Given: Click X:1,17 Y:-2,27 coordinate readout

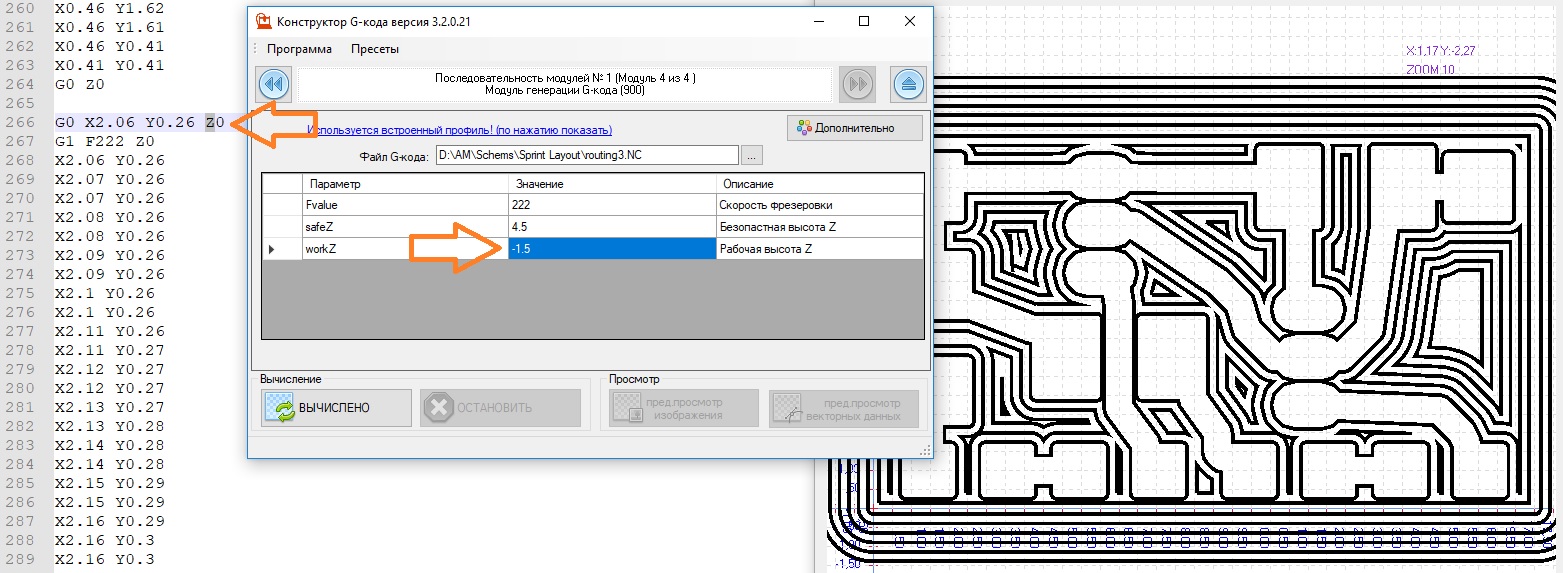Looking at the screenshot, I should click(x=1441, y=51).
